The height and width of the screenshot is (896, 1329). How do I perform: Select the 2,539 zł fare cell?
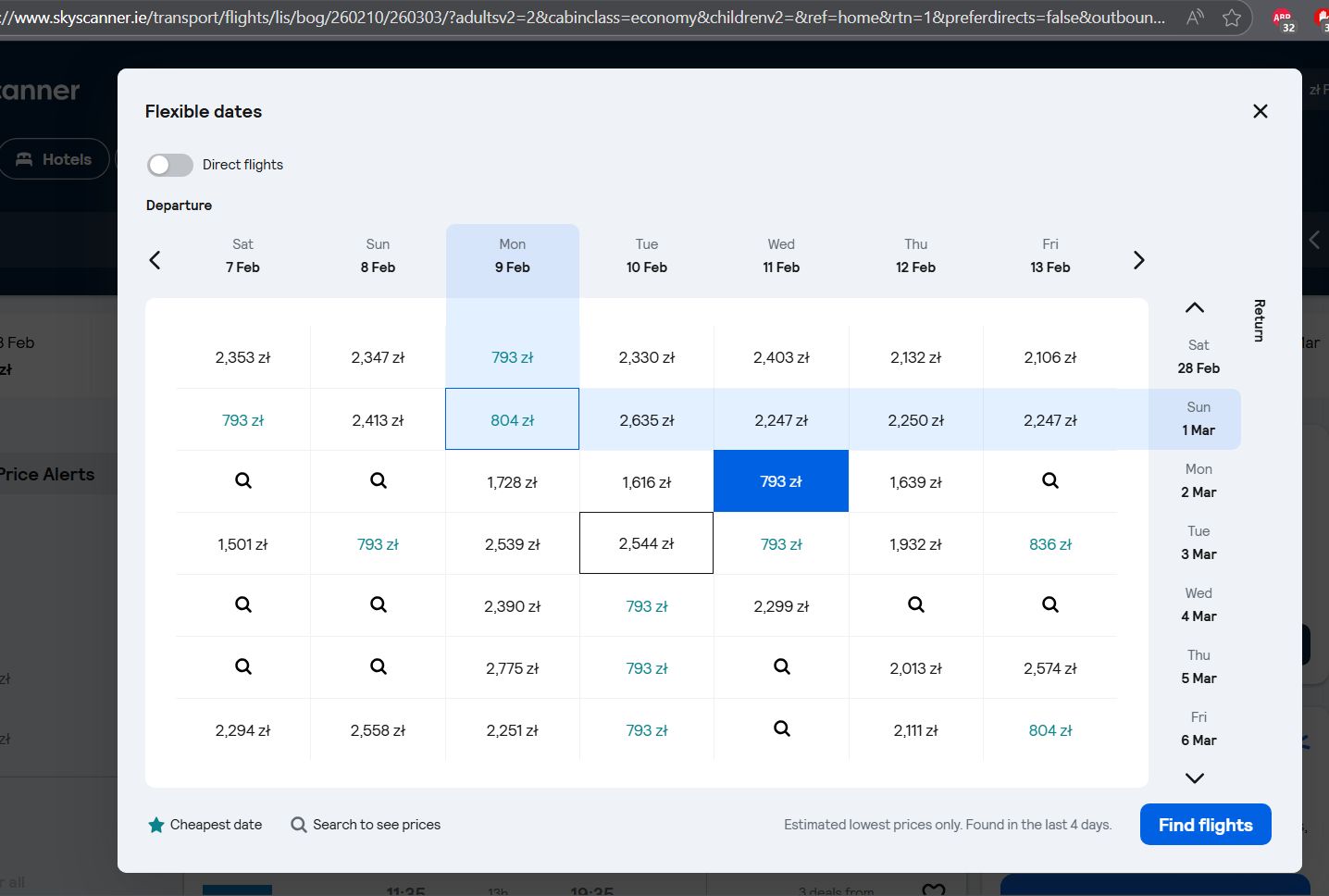513,544
